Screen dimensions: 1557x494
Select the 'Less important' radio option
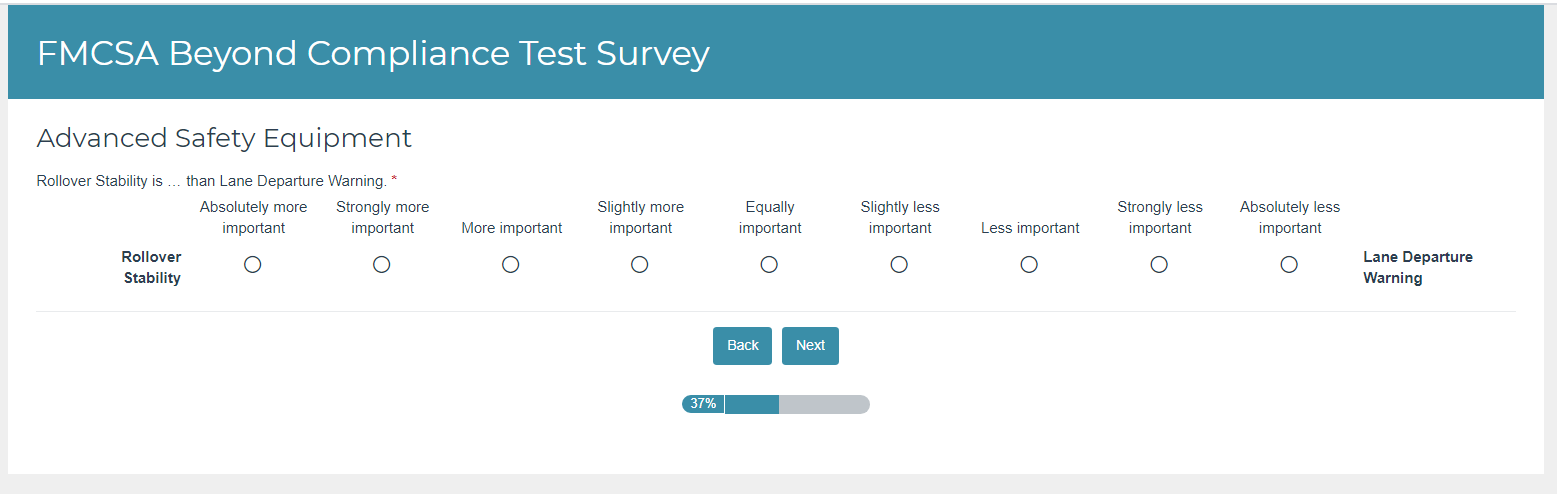point(1029,265)
